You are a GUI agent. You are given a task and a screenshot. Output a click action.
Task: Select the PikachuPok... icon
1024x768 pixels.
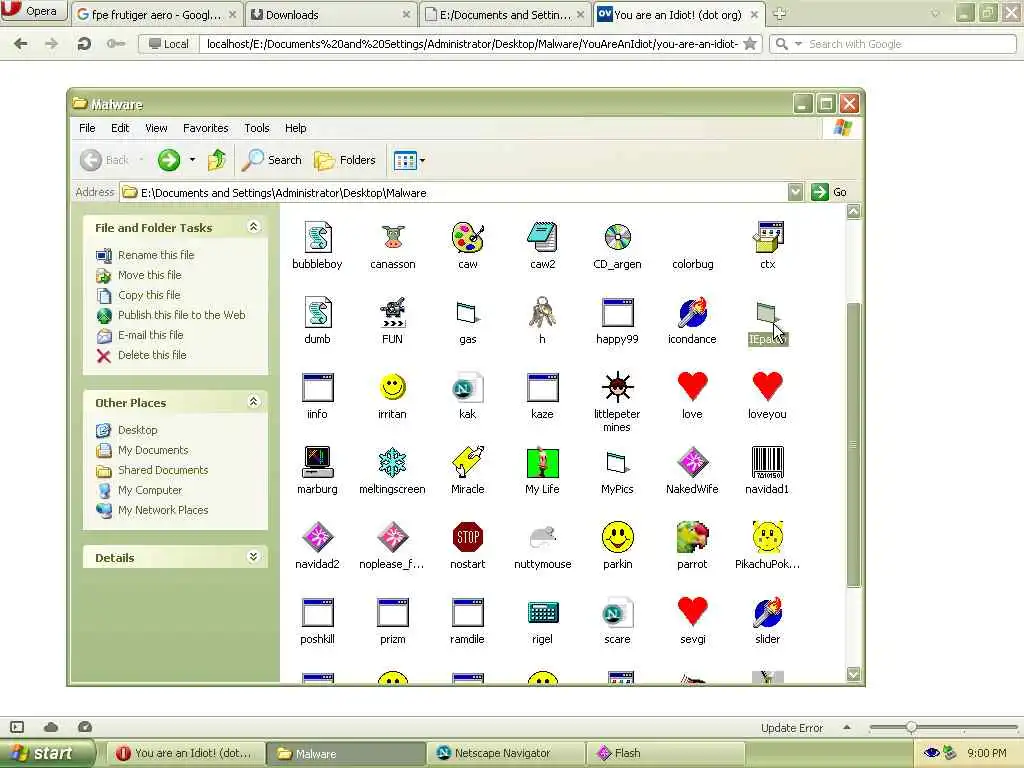click(767, 537)
